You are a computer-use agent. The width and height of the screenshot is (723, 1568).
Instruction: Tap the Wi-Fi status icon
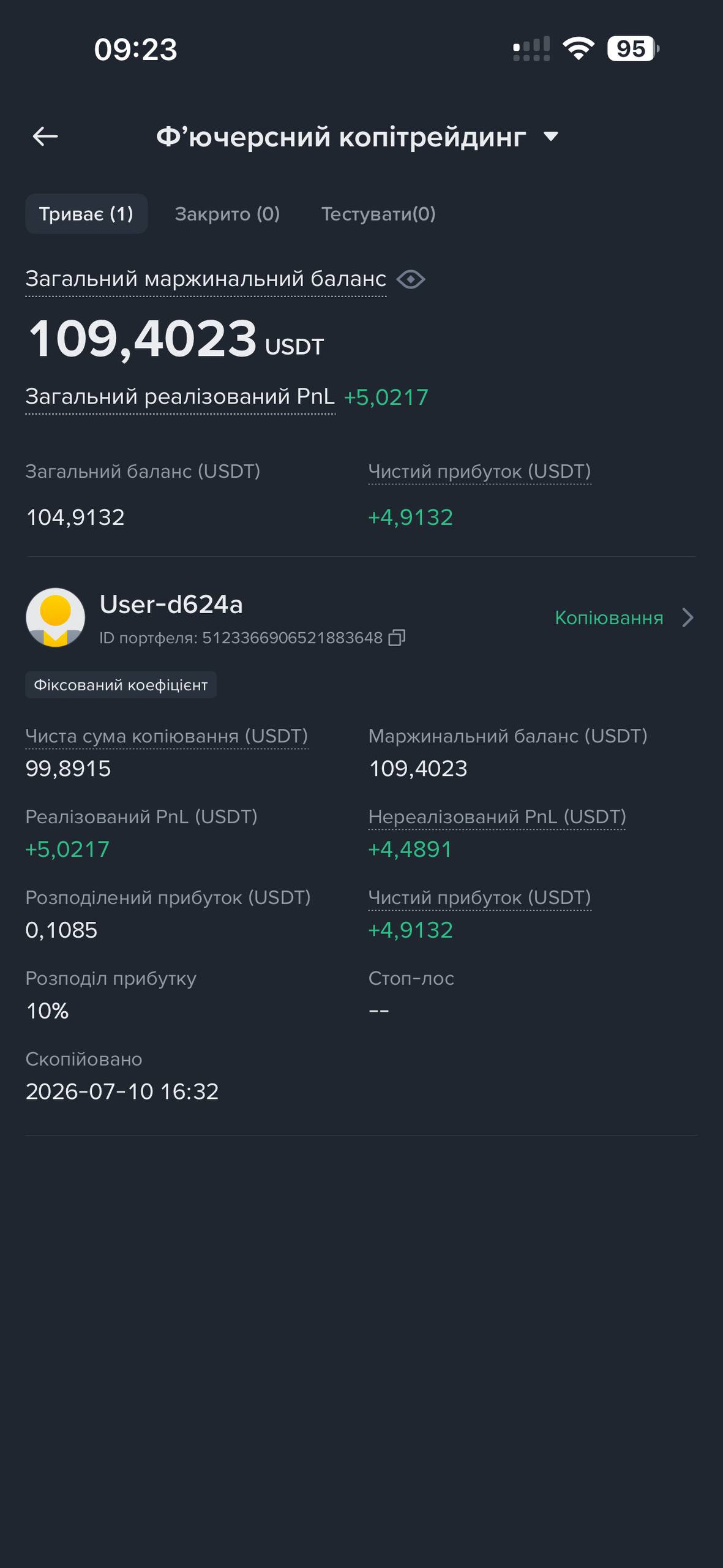tap(579, 48)
